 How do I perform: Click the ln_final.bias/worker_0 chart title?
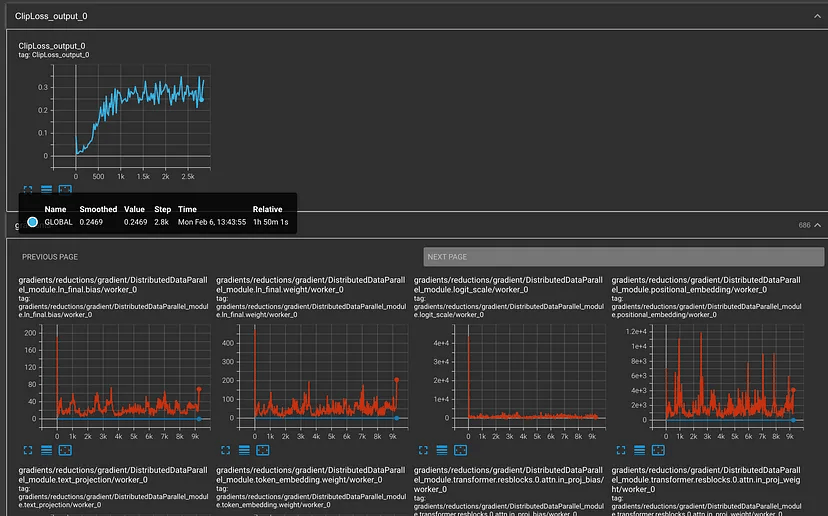pos(113,285)
